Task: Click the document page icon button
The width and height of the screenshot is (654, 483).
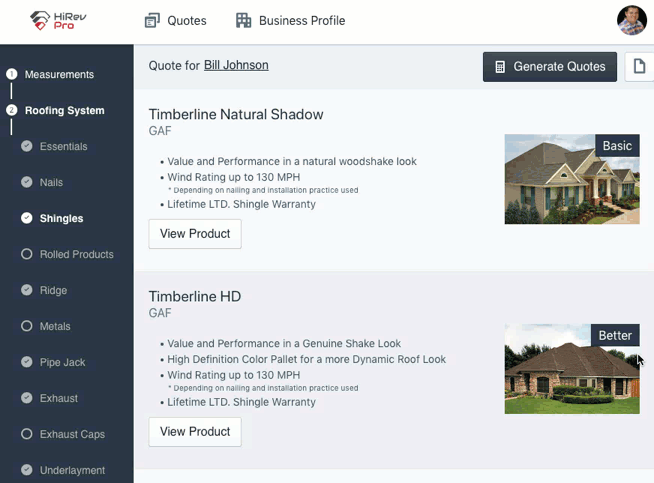Action: pos(639,66)
